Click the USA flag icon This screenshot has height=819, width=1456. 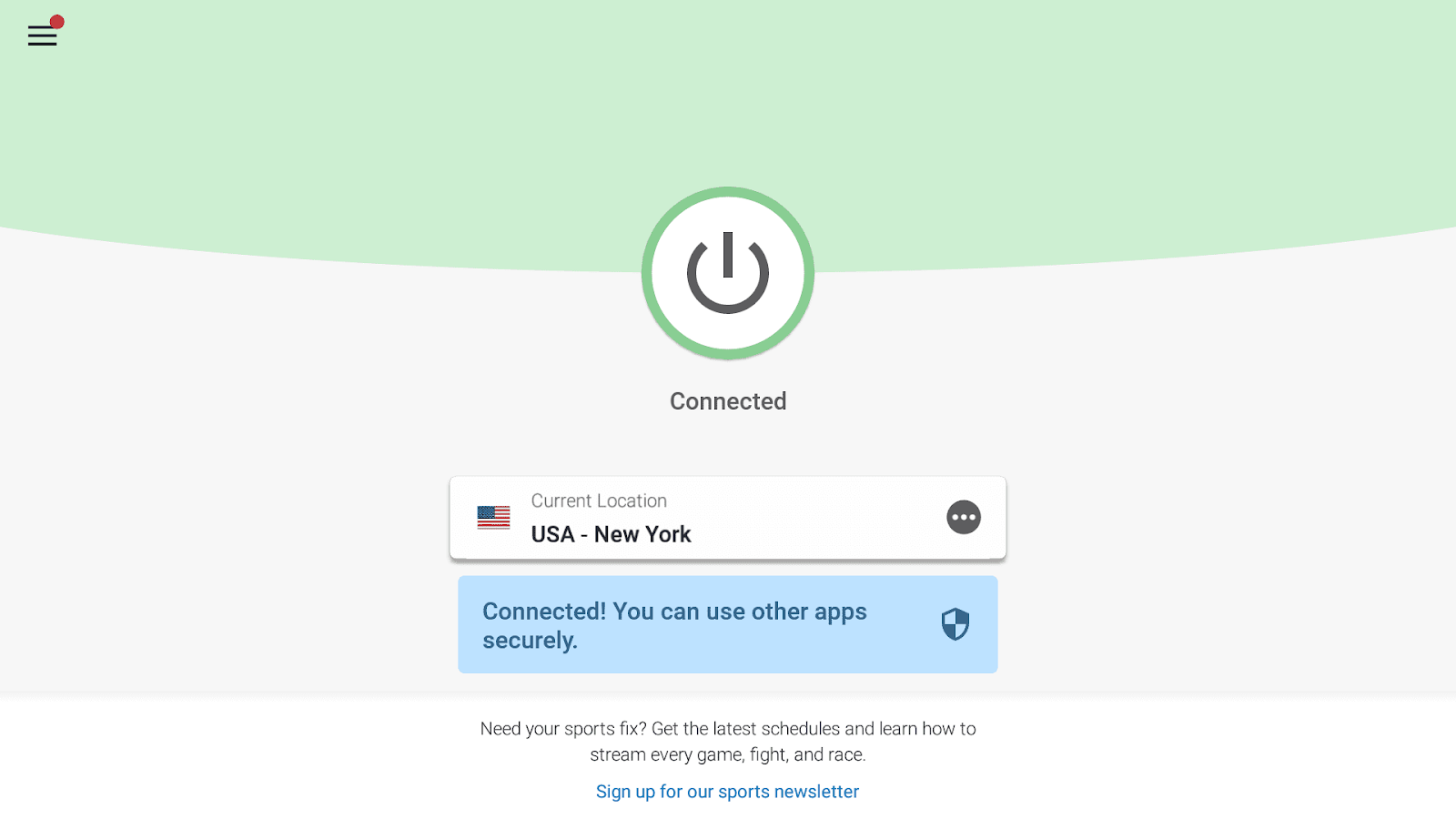[x=493, y=518]
